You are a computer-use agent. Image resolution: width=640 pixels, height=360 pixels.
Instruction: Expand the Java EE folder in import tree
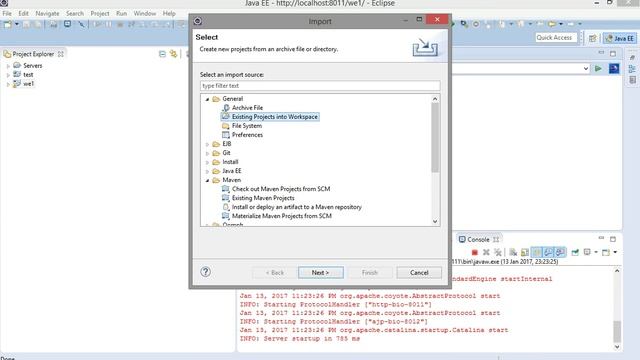tap(207, 171)
